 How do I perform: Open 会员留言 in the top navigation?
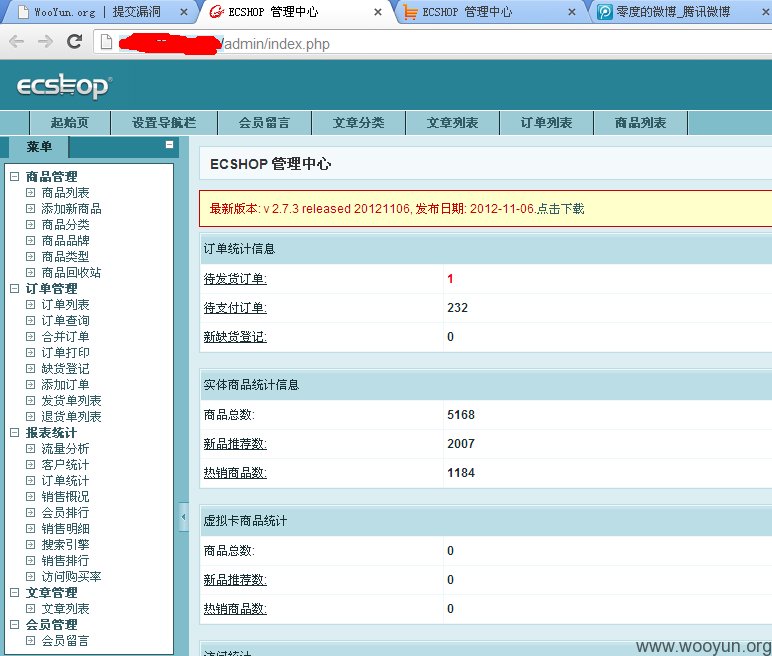coord(264,123)
